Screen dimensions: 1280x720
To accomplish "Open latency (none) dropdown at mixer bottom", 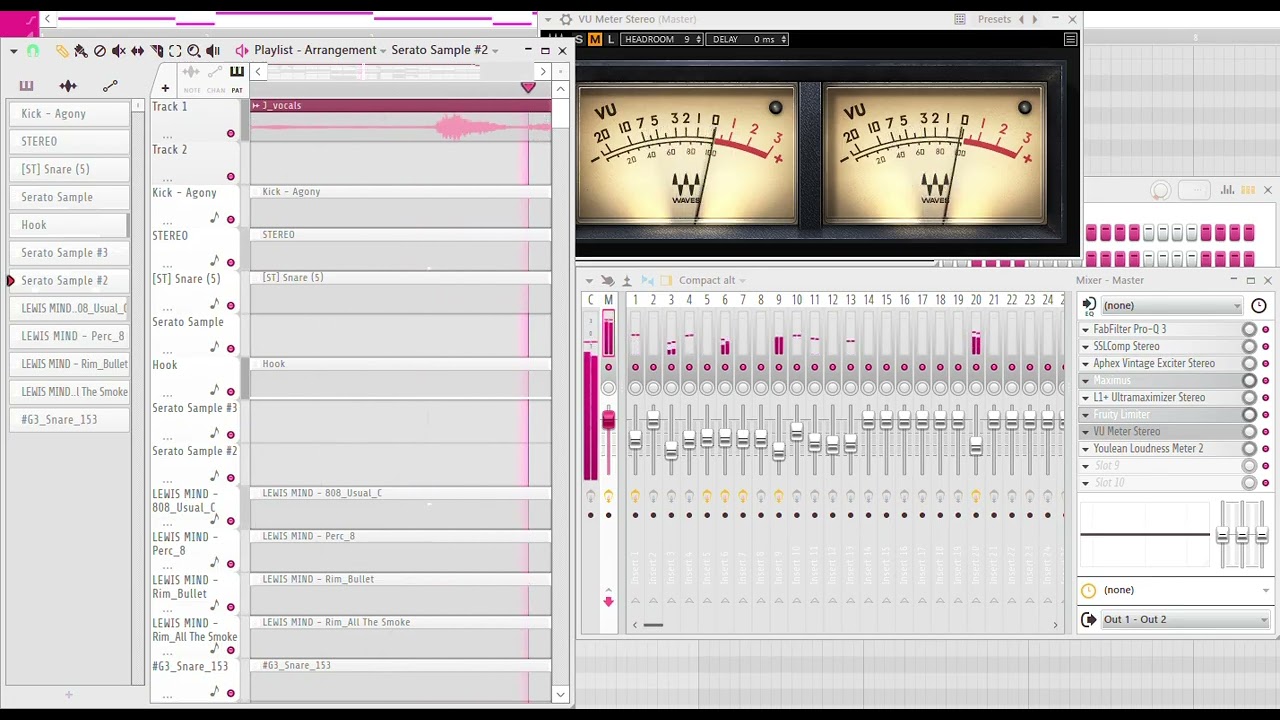I will point(1185,590).
